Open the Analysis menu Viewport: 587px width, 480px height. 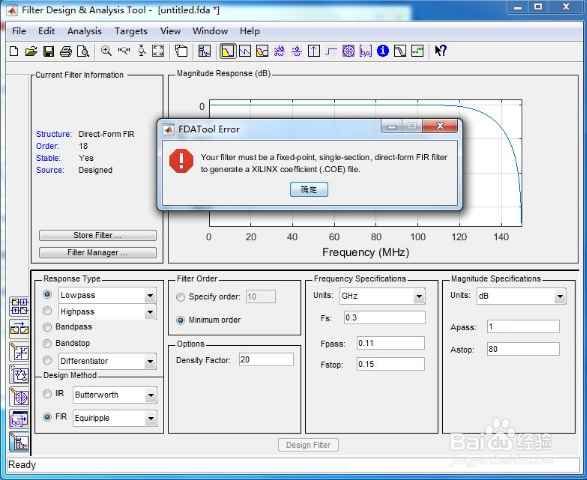[x=84, y=31]
